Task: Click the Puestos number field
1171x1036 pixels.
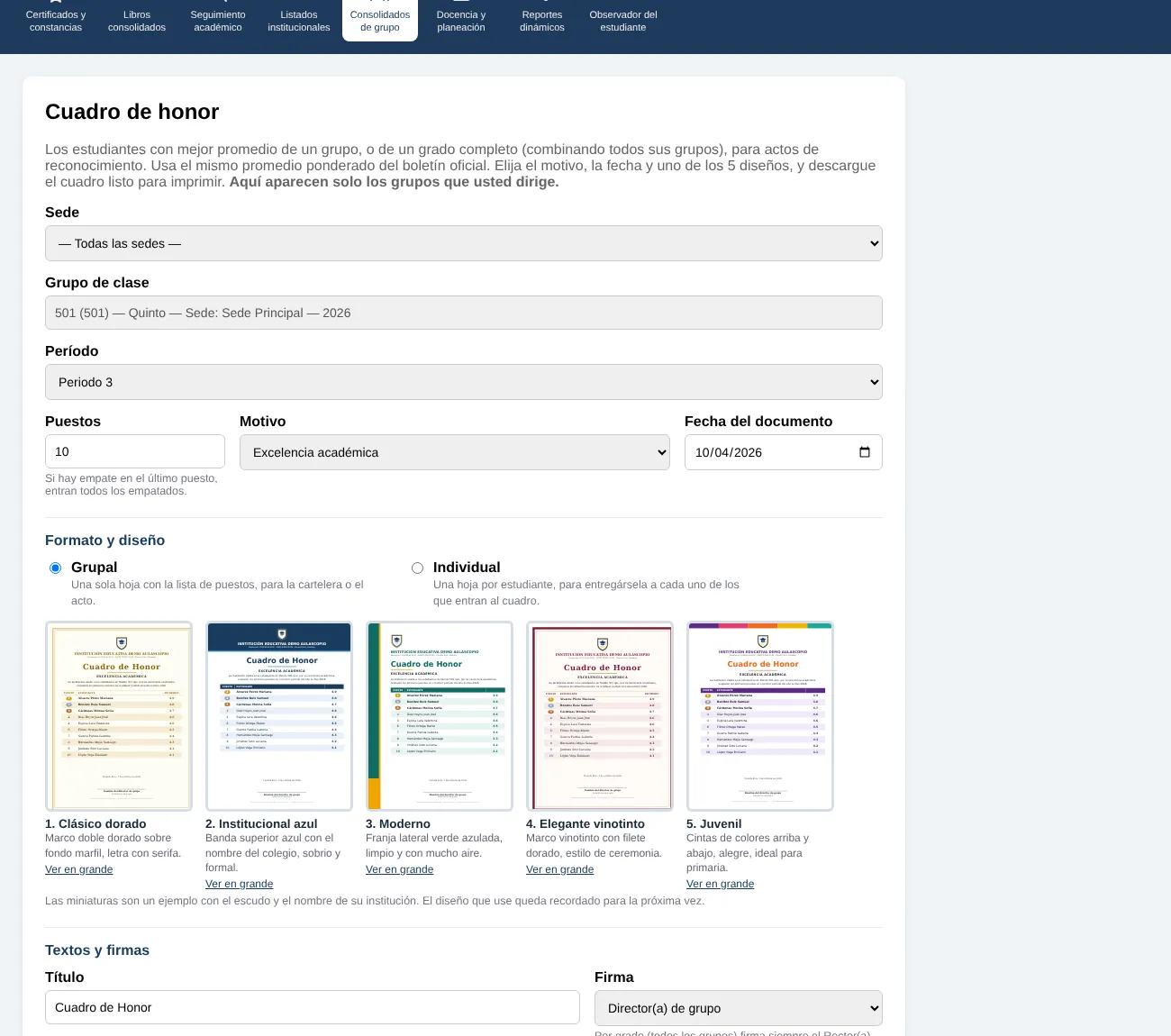Action: (x=135, y=451)
